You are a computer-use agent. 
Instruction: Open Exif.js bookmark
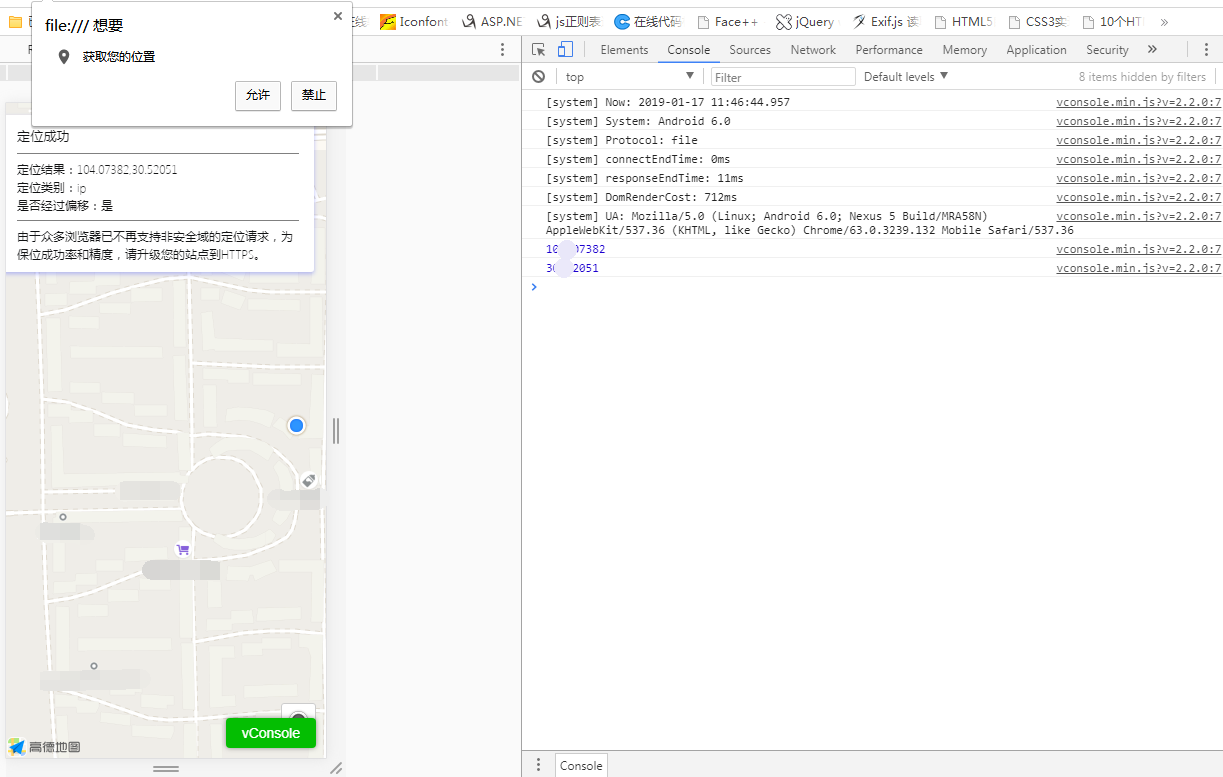click(x=885, y=21)
